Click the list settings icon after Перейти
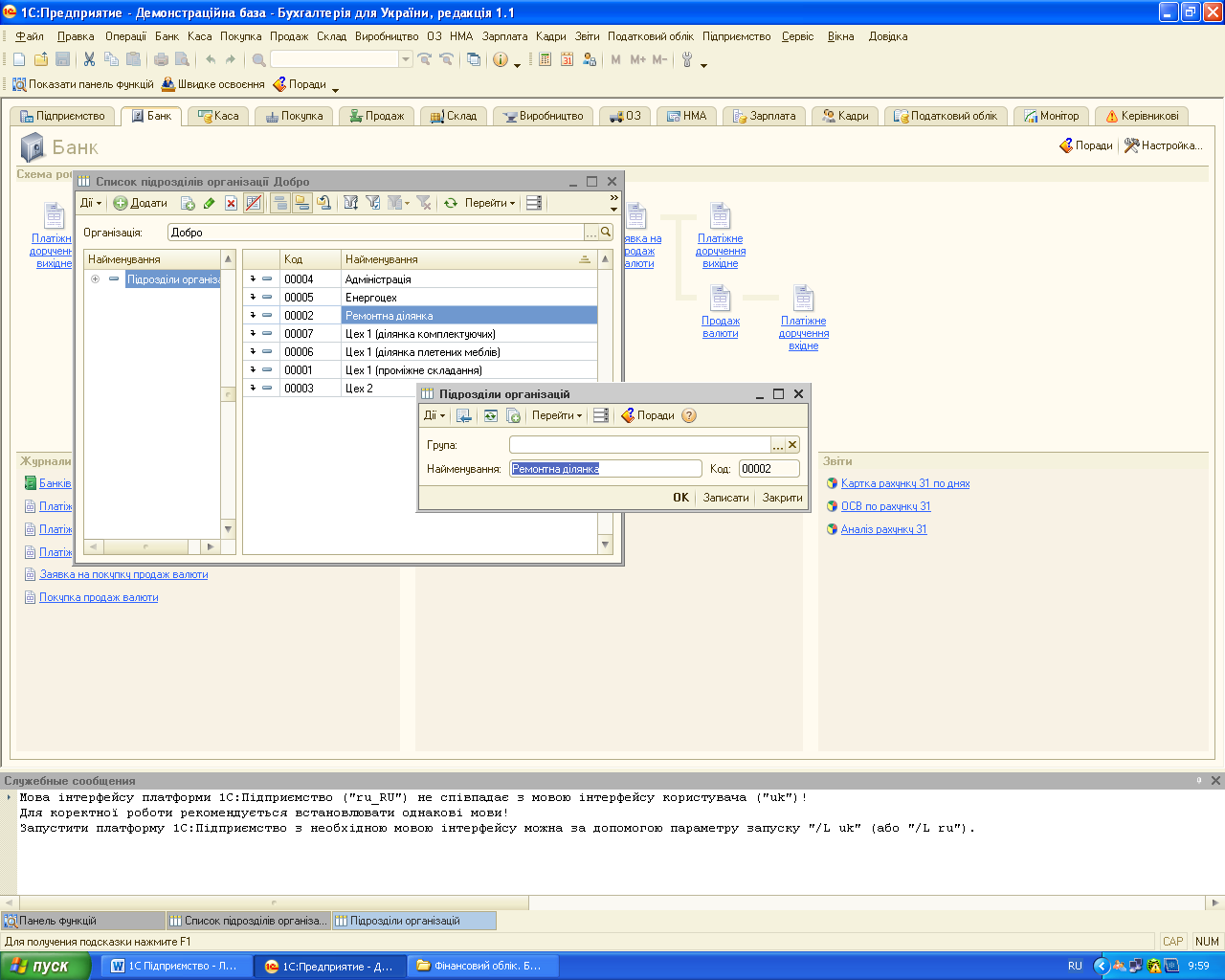The image size is (1225, 980). (x=534, y=203)
